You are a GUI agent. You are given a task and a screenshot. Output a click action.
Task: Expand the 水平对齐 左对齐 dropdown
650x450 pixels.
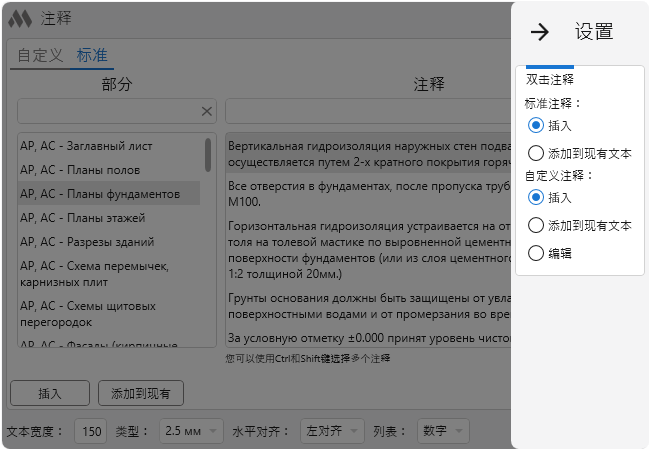[x=331, y=431]
